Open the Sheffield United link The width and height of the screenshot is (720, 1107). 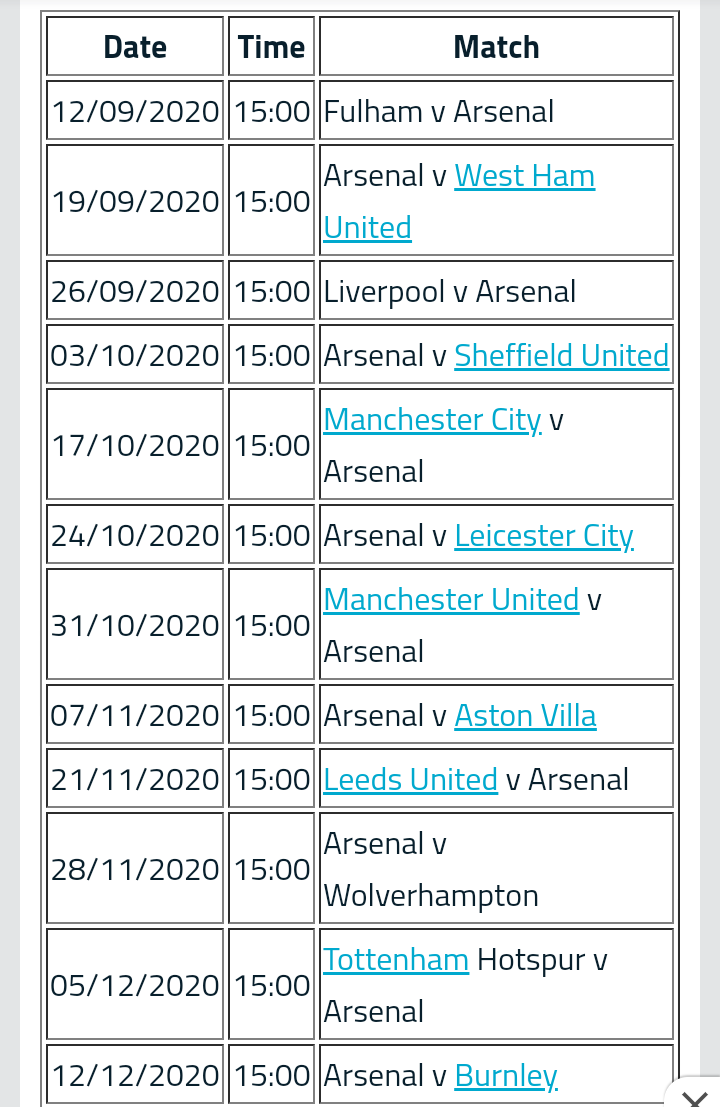coord(561,356)
